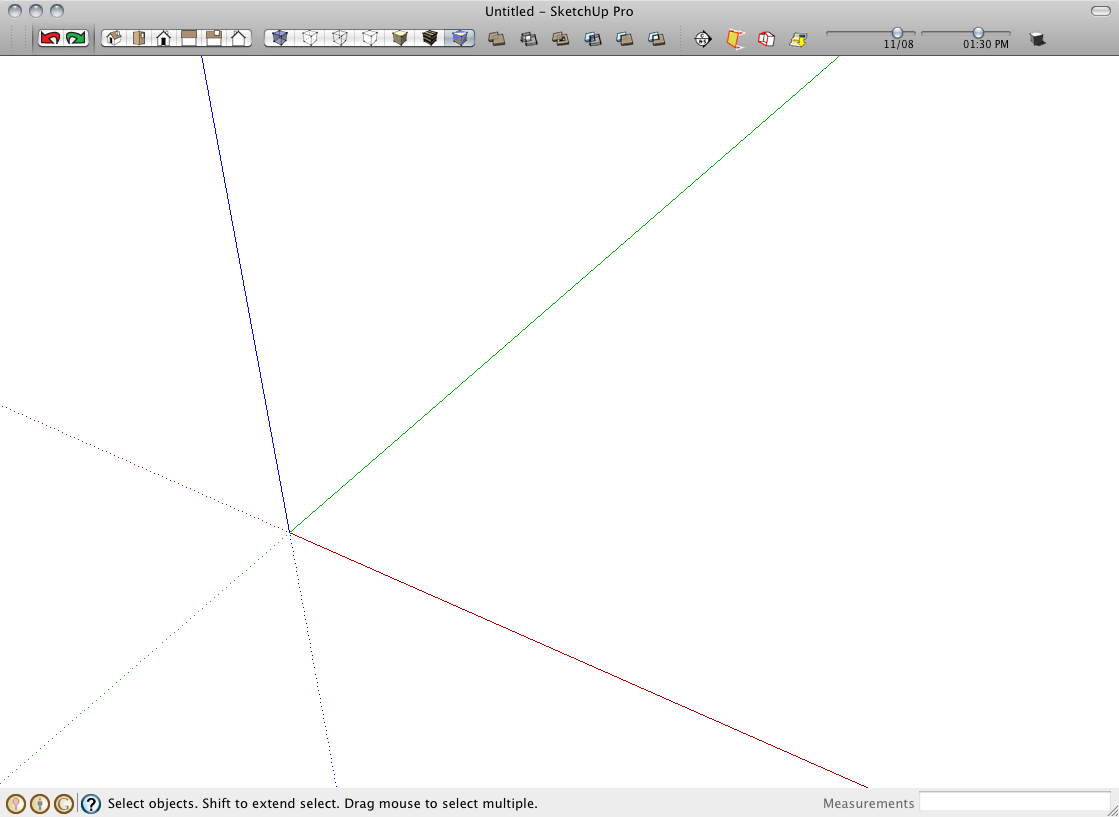Click the Measurements input box
Viewport: 1119px width, 817px height.
pos(1014,802)
